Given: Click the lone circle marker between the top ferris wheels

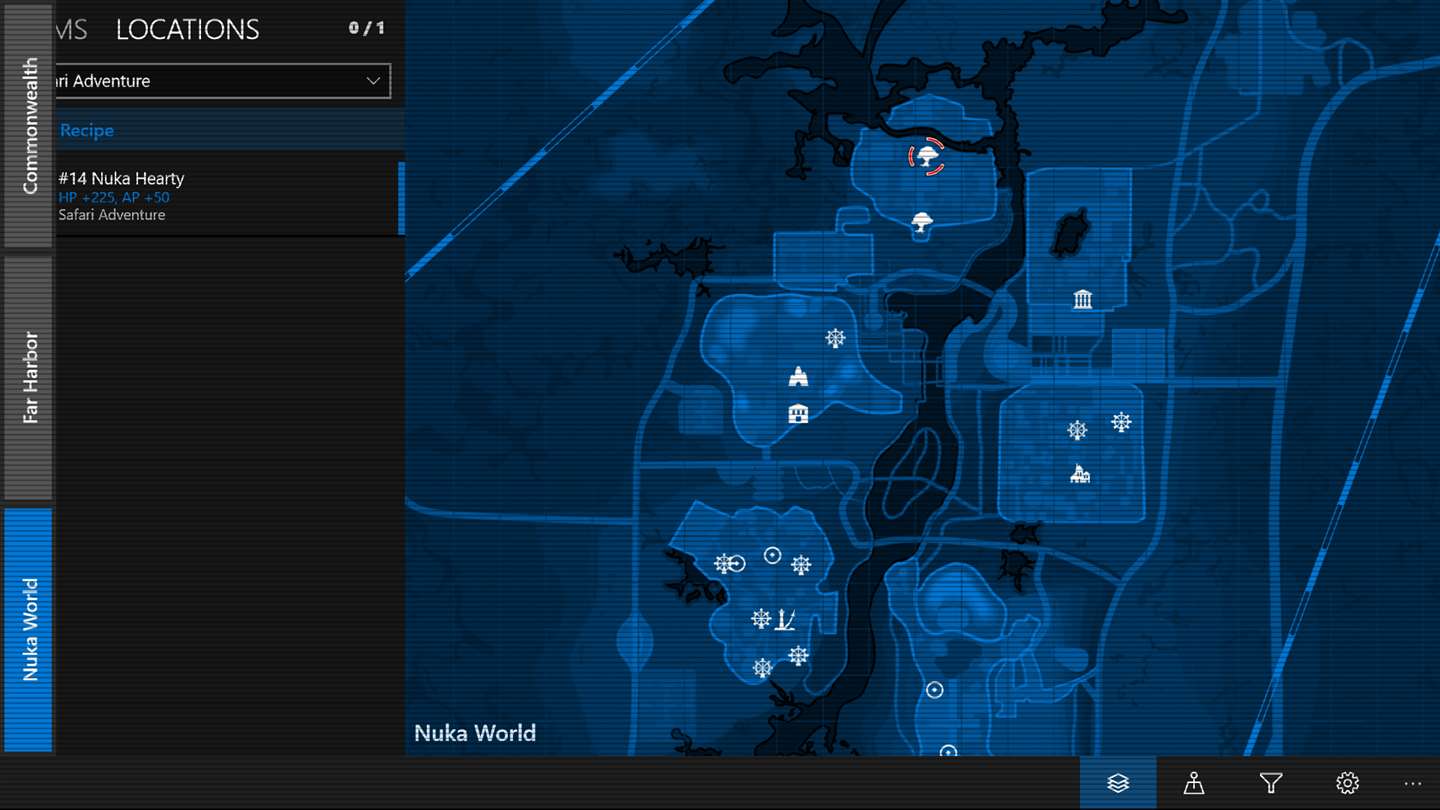Looking at the screenshot, I should (772, 555).
